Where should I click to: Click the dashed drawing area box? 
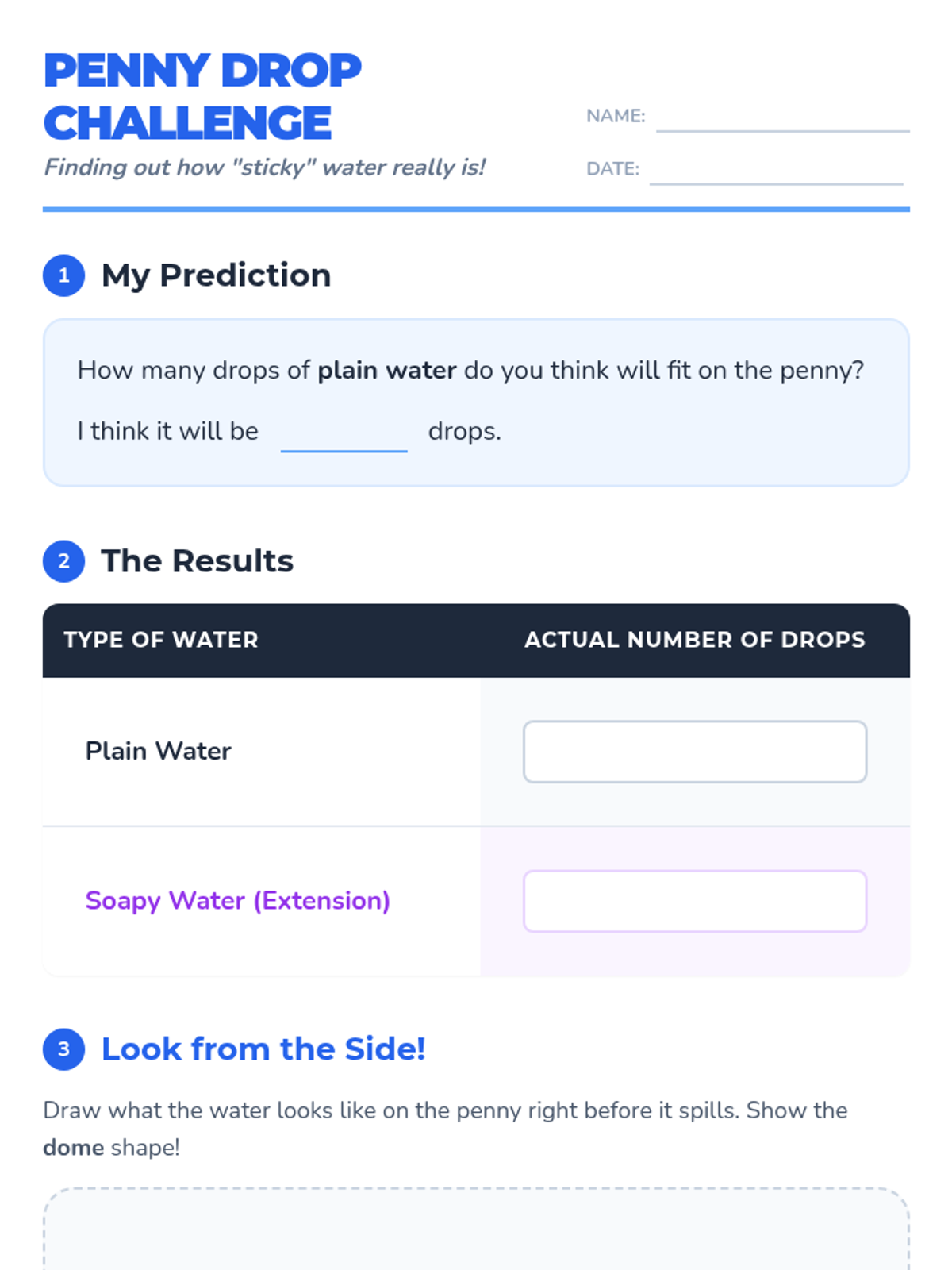pyautogui.click(x=476, y=1230)
